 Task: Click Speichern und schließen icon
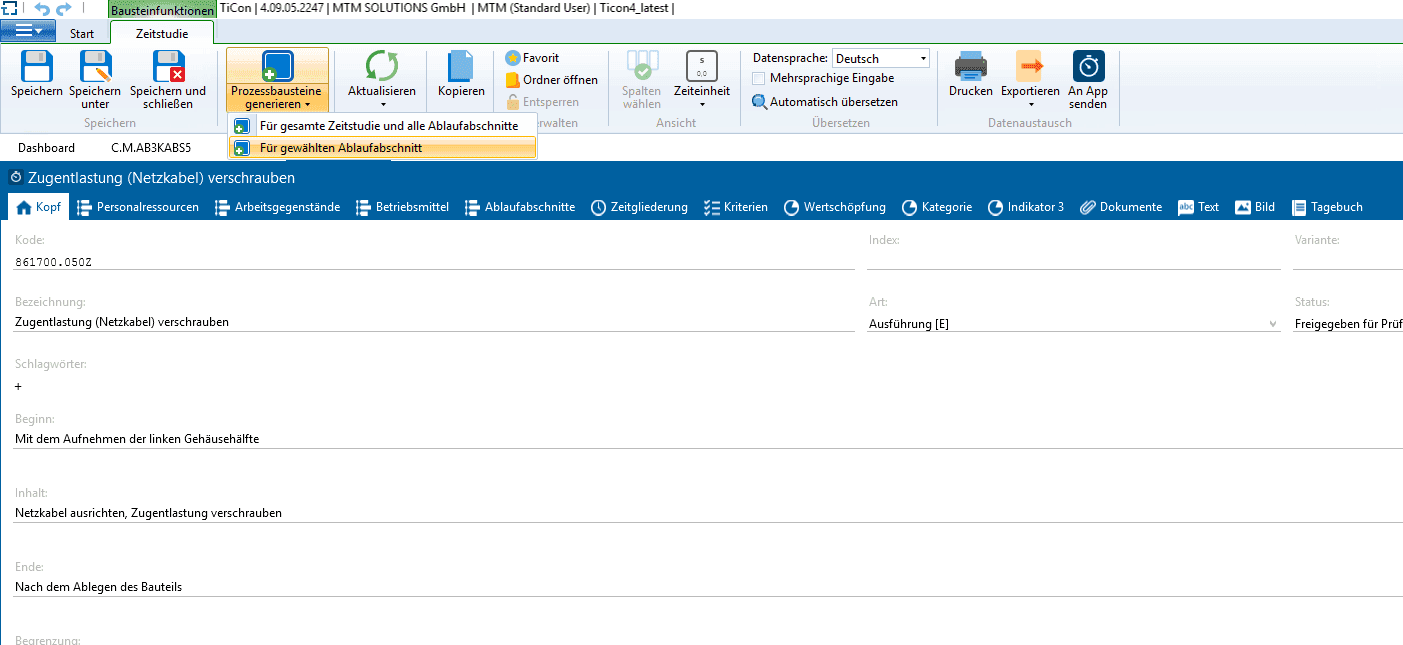click(168, 68)
